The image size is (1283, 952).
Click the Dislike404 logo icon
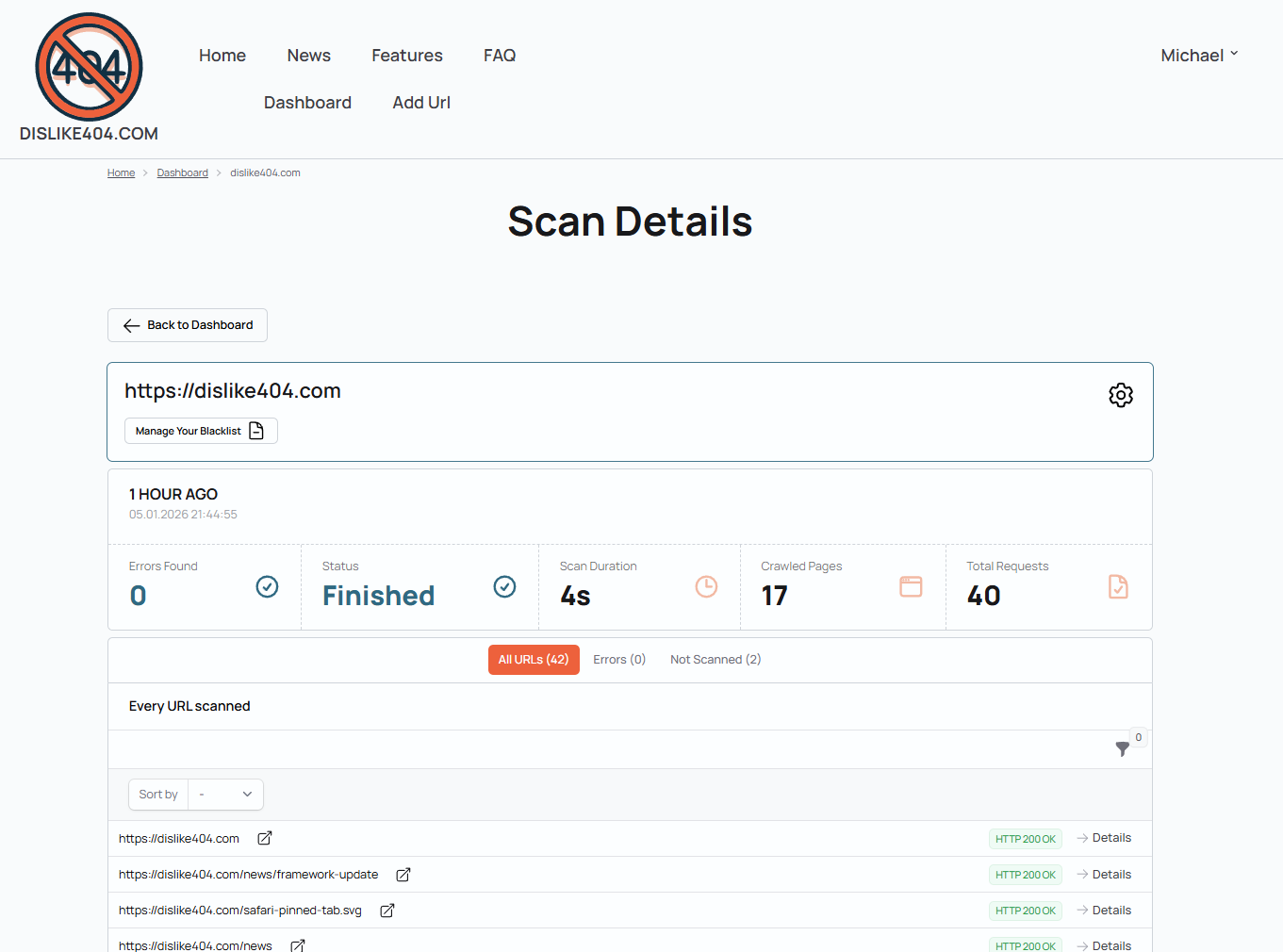89,67
